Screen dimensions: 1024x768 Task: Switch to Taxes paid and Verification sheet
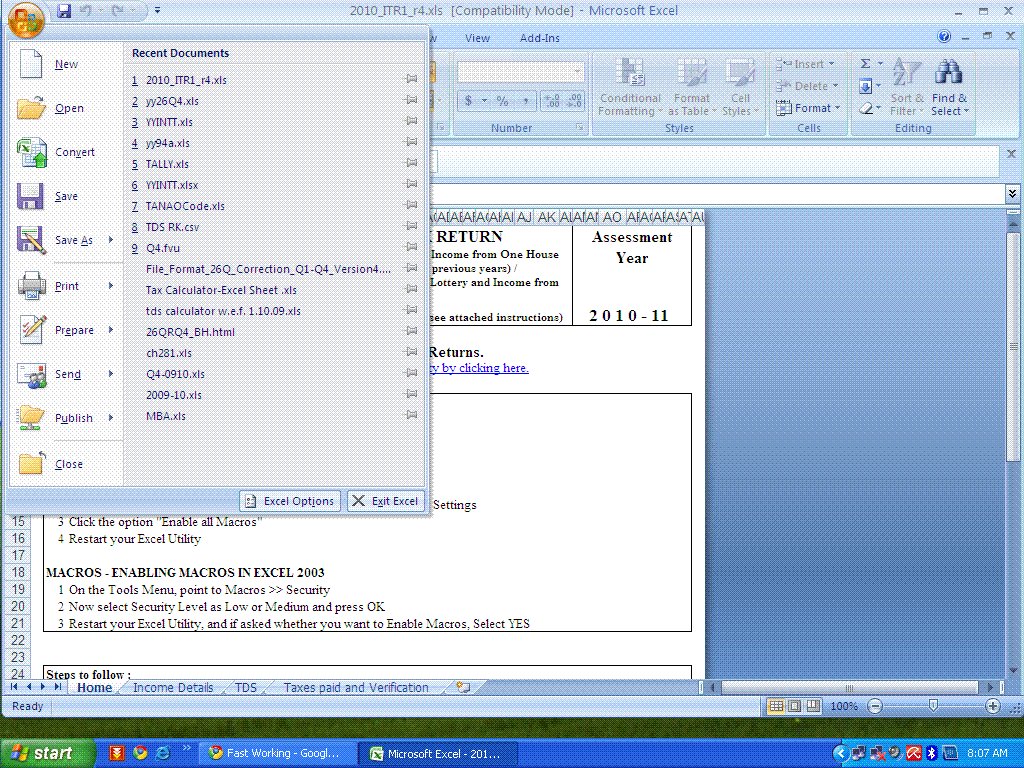point(356,687)
